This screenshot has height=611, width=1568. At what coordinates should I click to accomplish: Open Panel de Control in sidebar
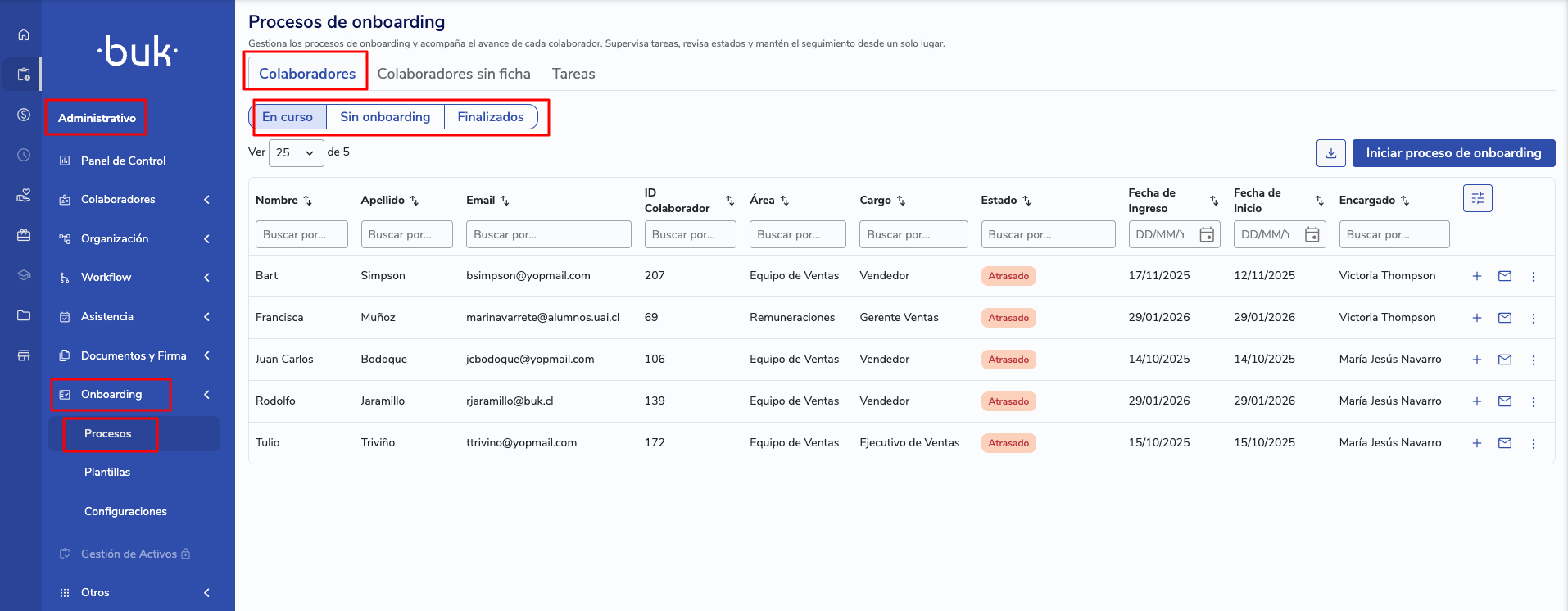(x=123, y=161)
